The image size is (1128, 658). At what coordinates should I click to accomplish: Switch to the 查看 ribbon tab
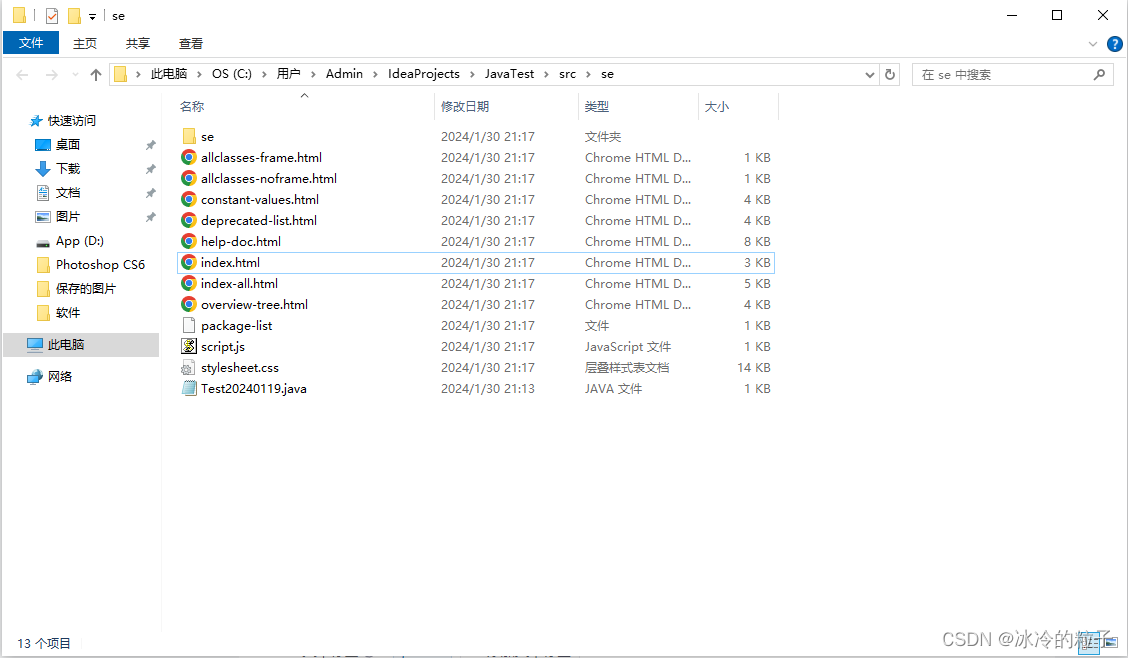(190, 43)
